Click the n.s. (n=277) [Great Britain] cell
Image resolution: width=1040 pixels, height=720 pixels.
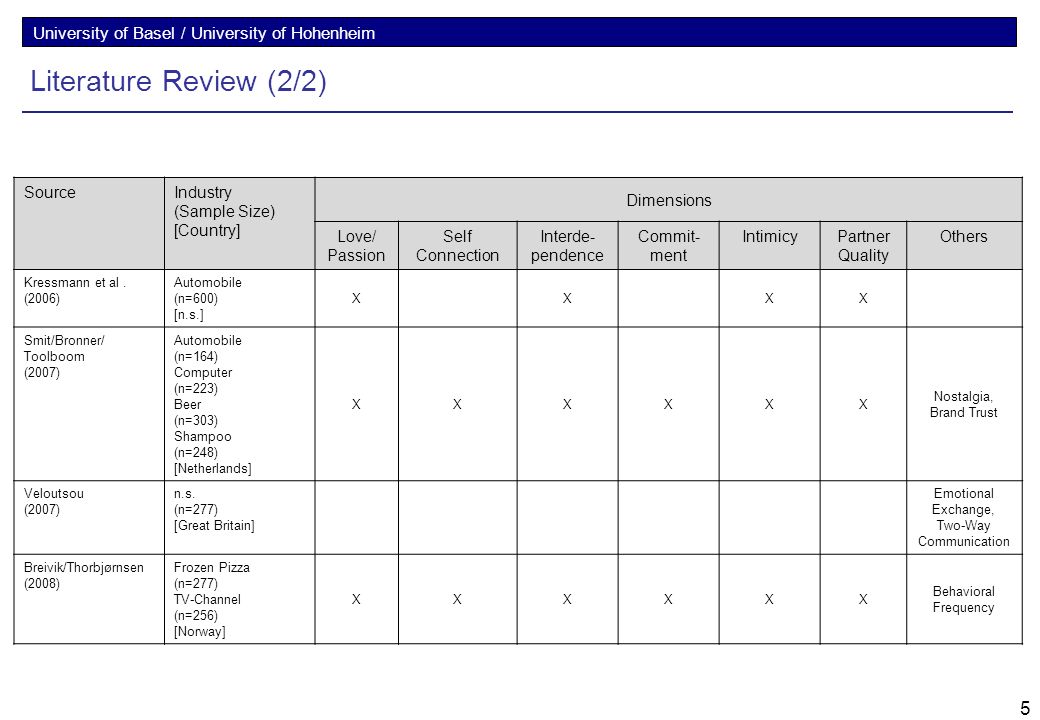tap(239, 518)
